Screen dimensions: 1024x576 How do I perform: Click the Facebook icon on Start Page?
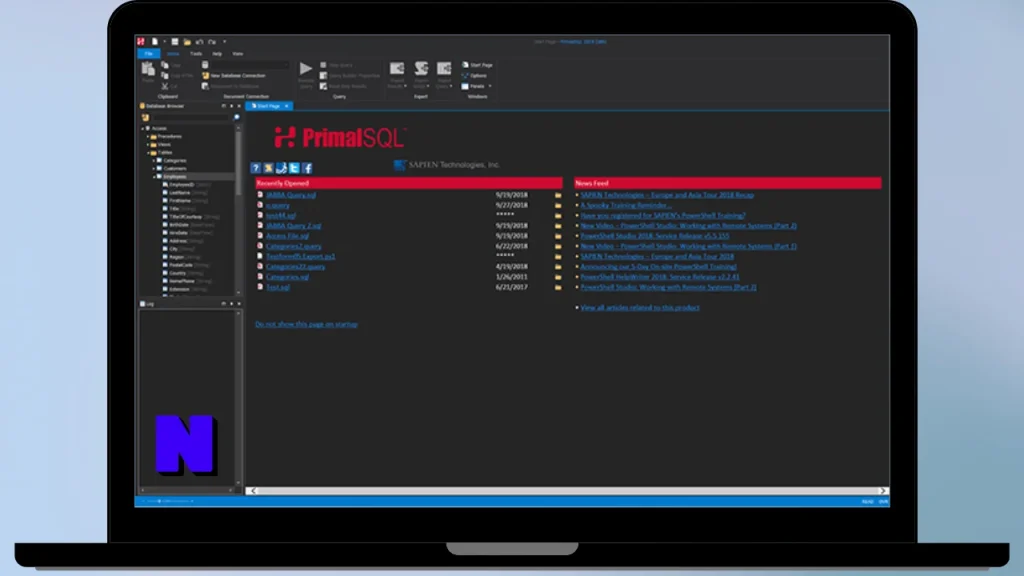point(308,168)
